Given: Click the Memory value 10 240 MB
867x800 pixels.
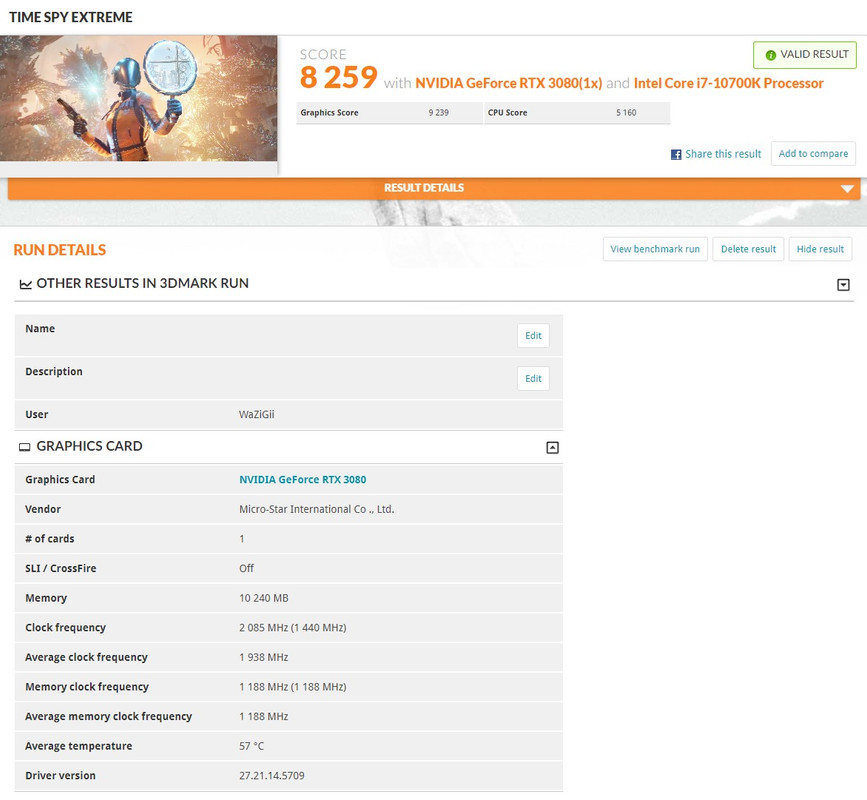Looking at the screenshot, I should tap(263, 598).
